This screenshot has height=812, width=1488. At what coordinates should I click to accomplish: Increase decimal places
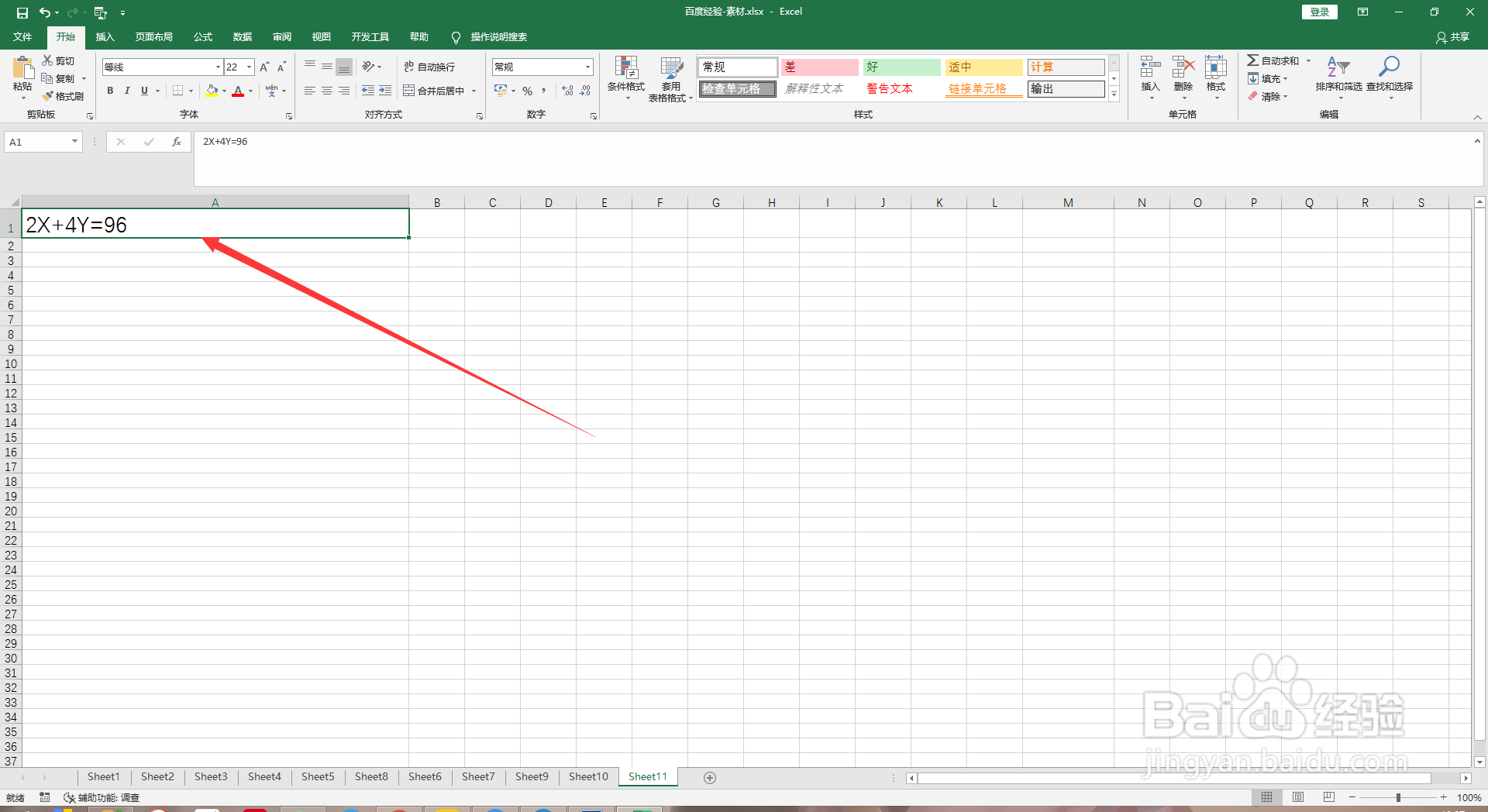[568, 91]
